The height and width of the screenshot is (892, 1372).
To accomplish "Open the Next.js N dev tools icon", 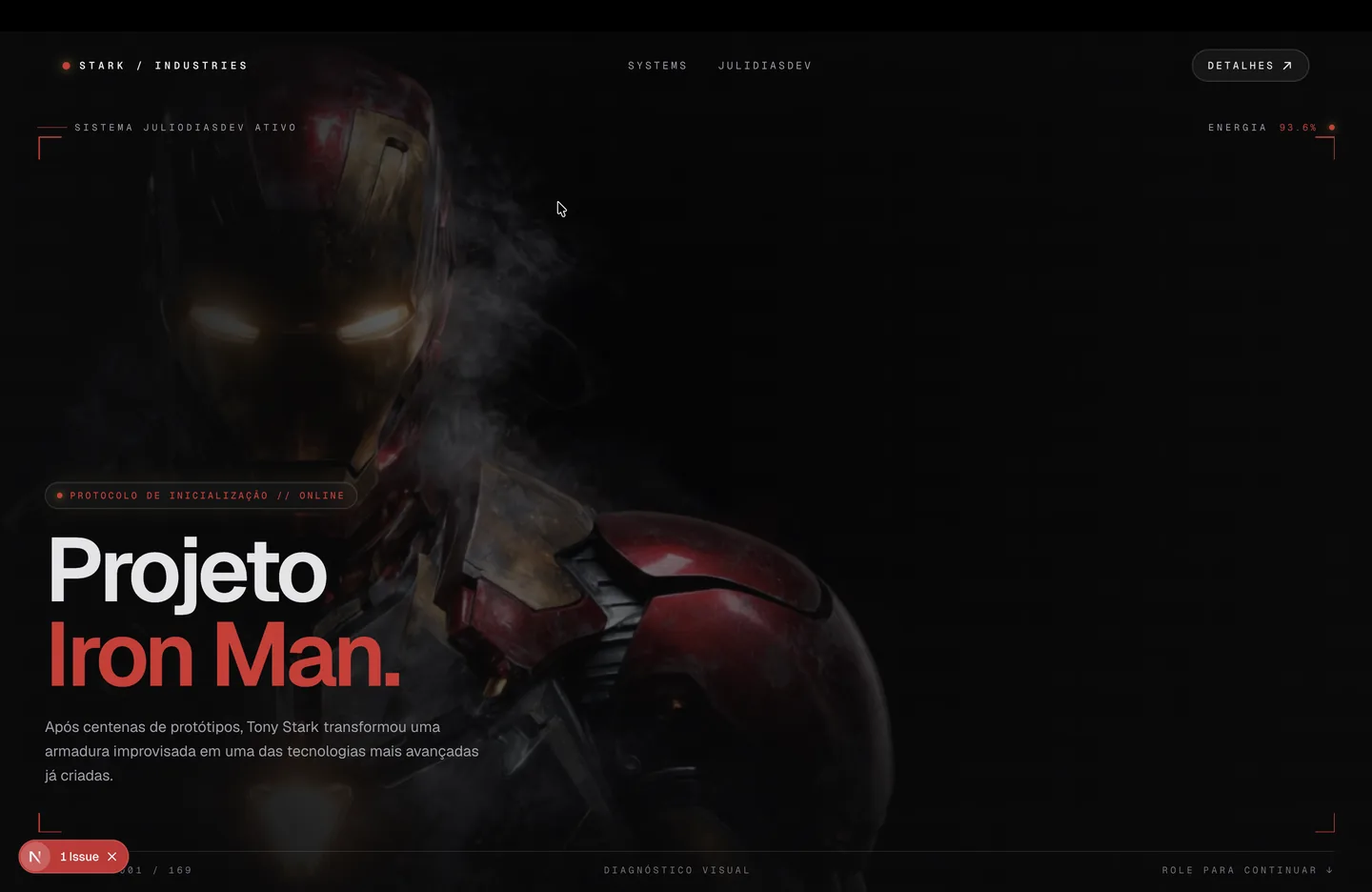I will (x=35, y=857).
